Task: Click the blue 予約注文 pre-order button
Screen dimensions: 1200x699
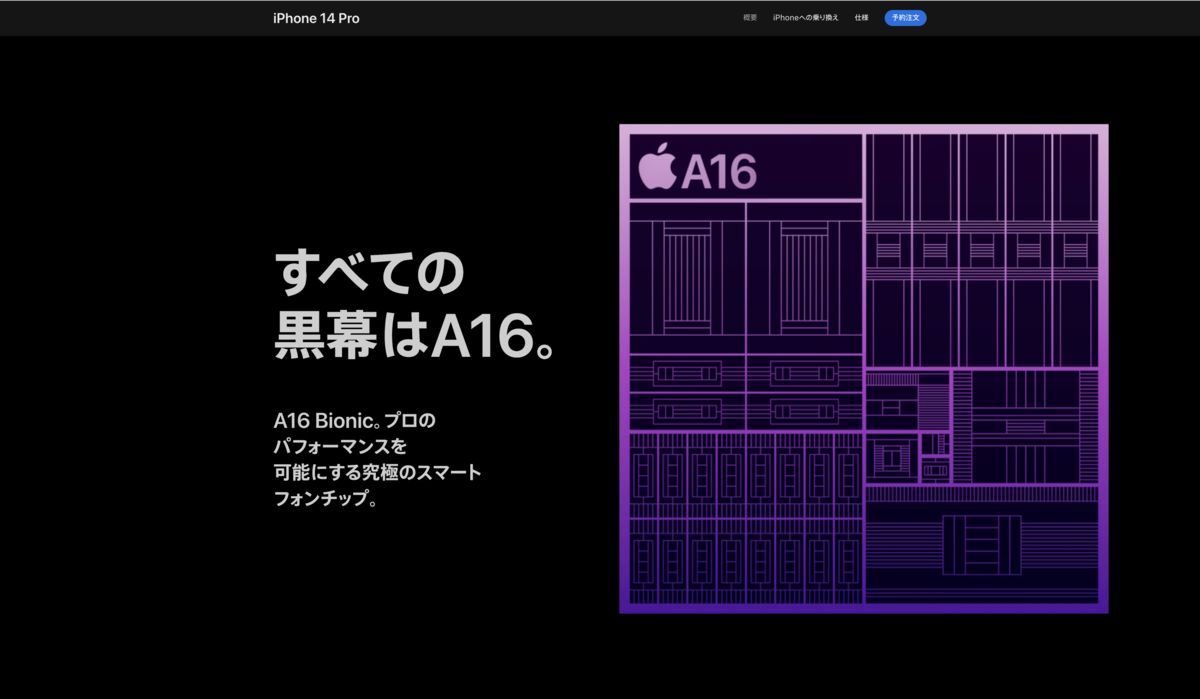Action: tap(905, 18)
